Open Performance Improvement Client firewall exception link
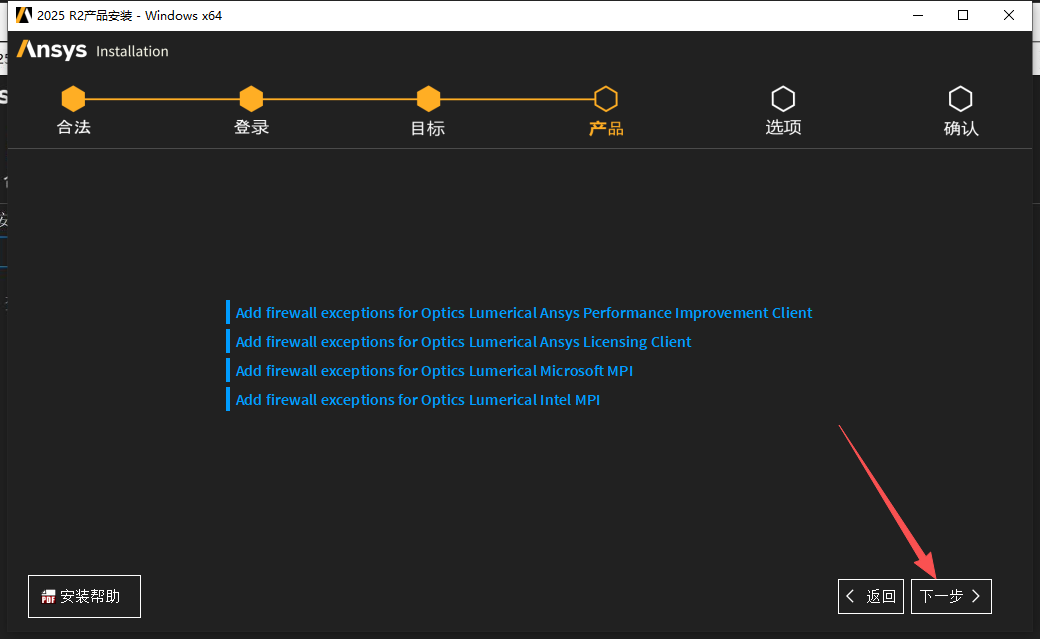The image size is (1040, 639). (x=523, y=313)
